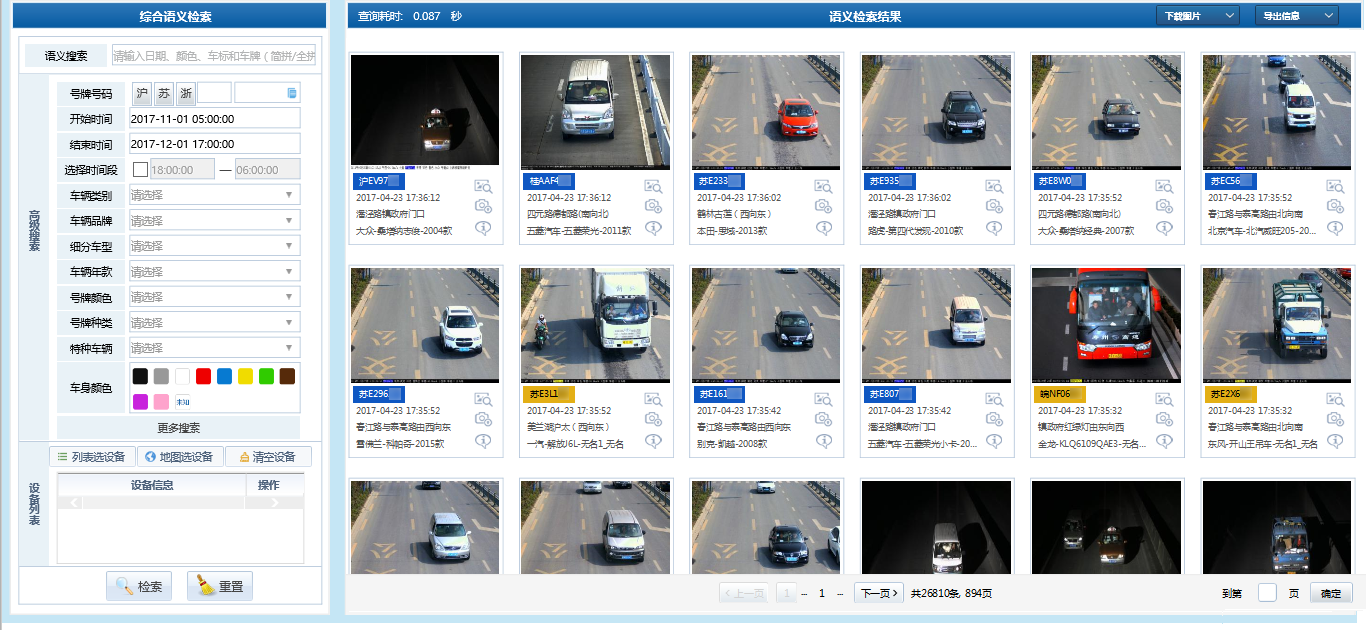
Task: Go to next page with 下一页
Action: tap(879, 593)
